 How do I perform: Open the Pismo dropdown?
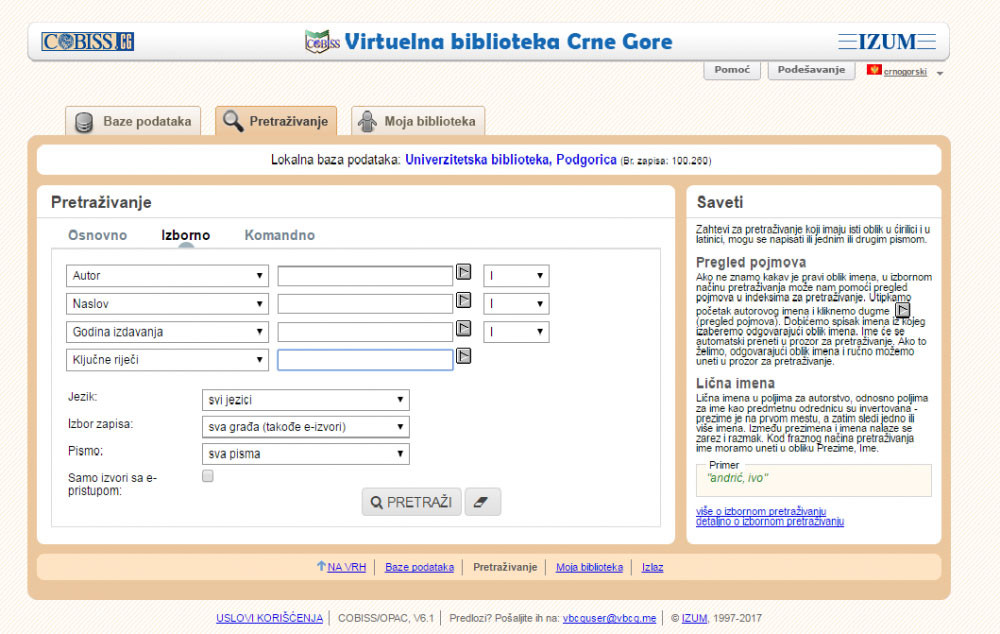(305, 454)
